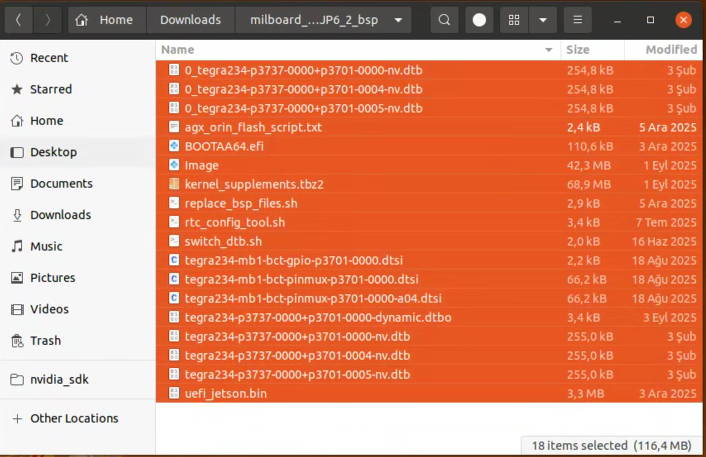Click the icon next to Image file
706x457 pixels.
pos(174,165)
